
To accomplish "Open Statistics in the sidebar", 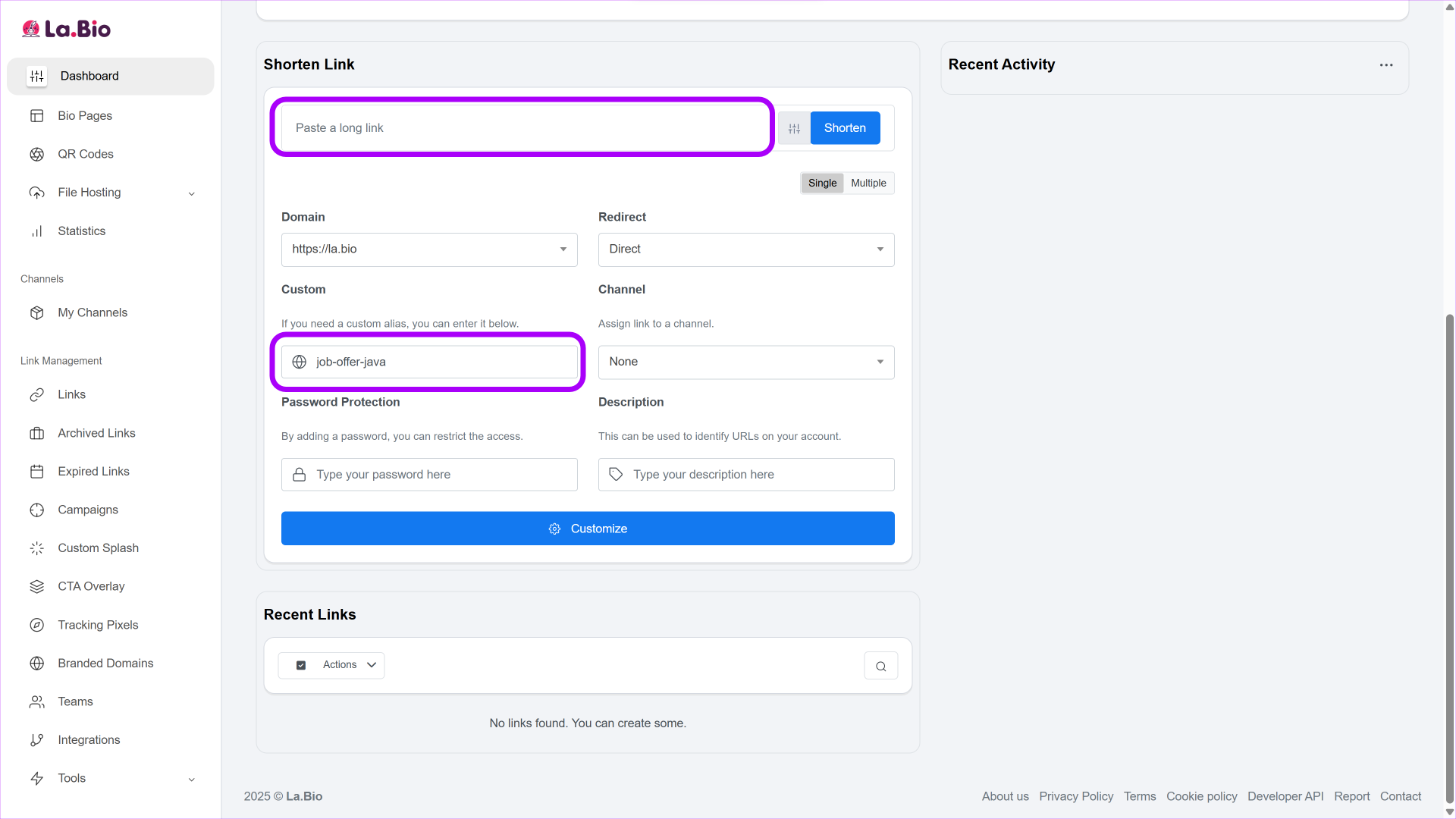I will pos(81,231).
